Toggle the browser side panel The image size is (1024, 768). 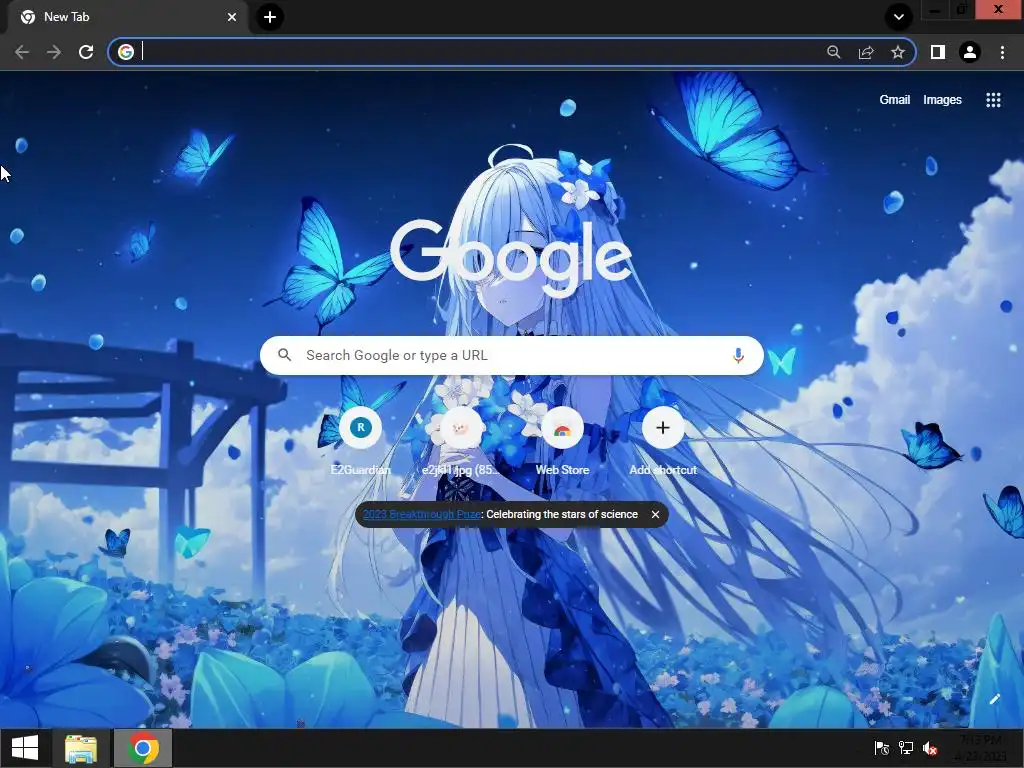point(938,52)
